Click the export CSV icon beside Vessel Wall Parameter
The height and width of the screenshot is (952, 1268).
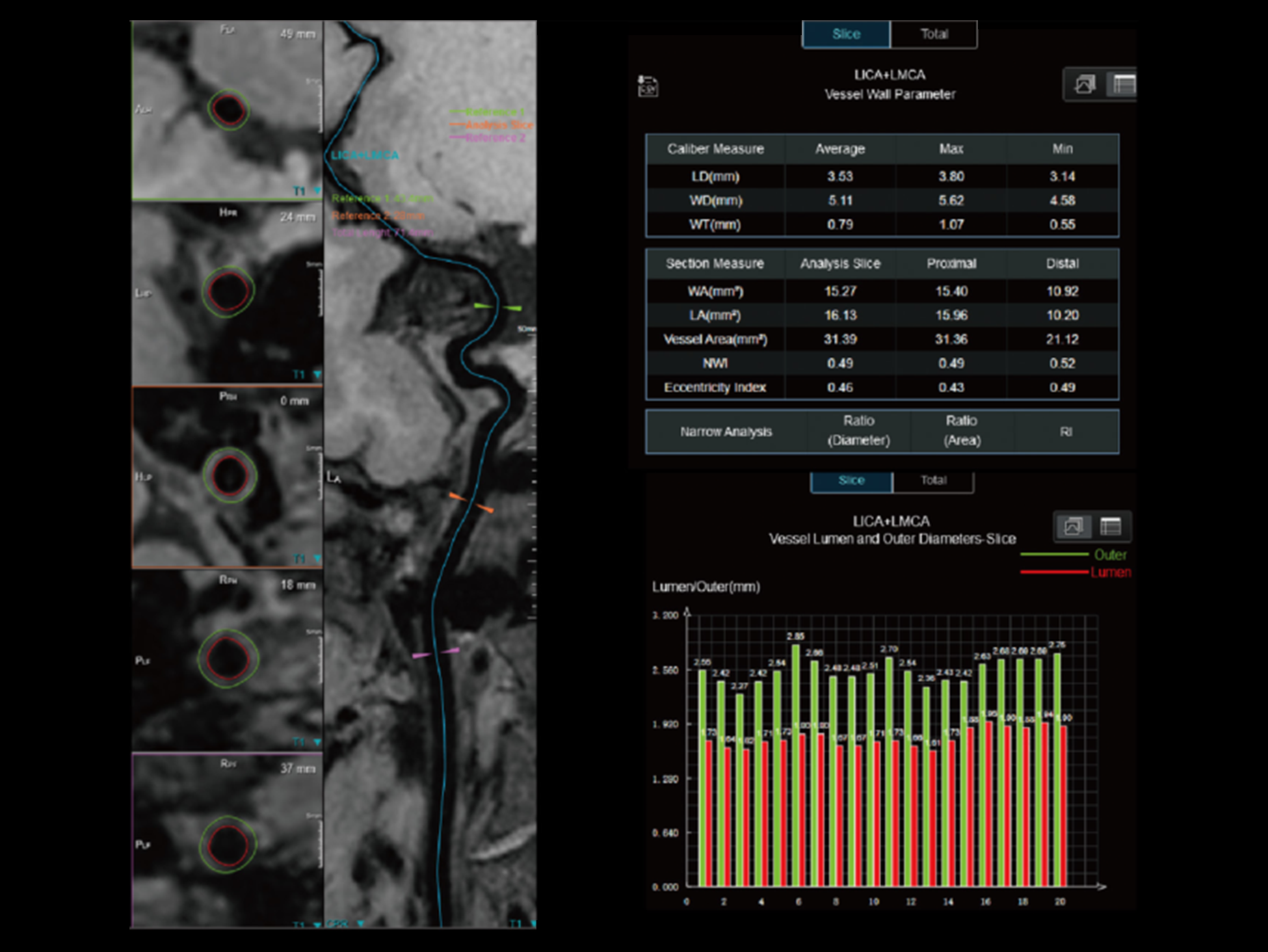tap(648, 86)
